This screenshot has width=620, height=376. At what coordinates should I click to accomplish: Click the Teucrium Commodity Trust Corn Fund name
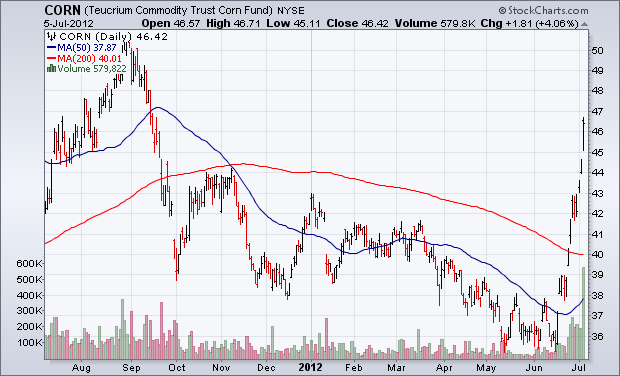coord(178,10)
